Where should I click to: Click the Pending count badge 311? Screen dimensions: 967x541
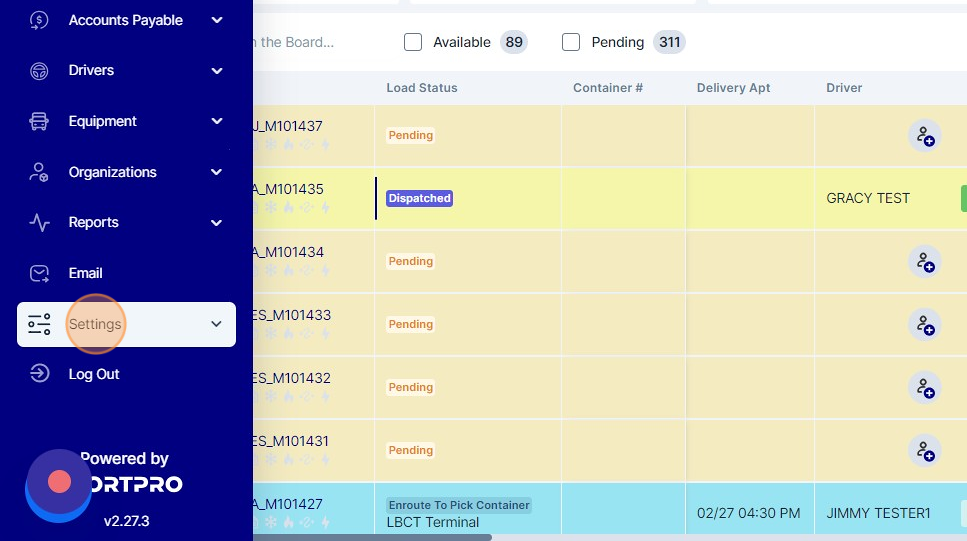(x=669, y=42)
